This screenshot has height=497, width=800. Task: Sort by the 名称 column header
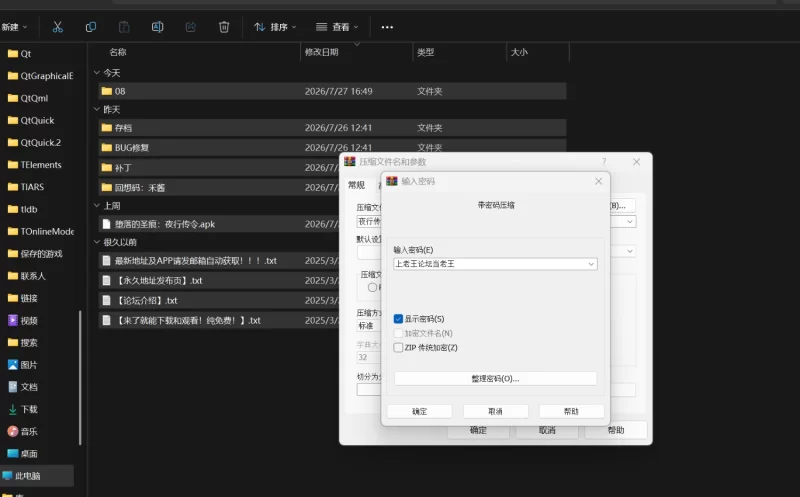pyautogui.click(x=118, y=52)
